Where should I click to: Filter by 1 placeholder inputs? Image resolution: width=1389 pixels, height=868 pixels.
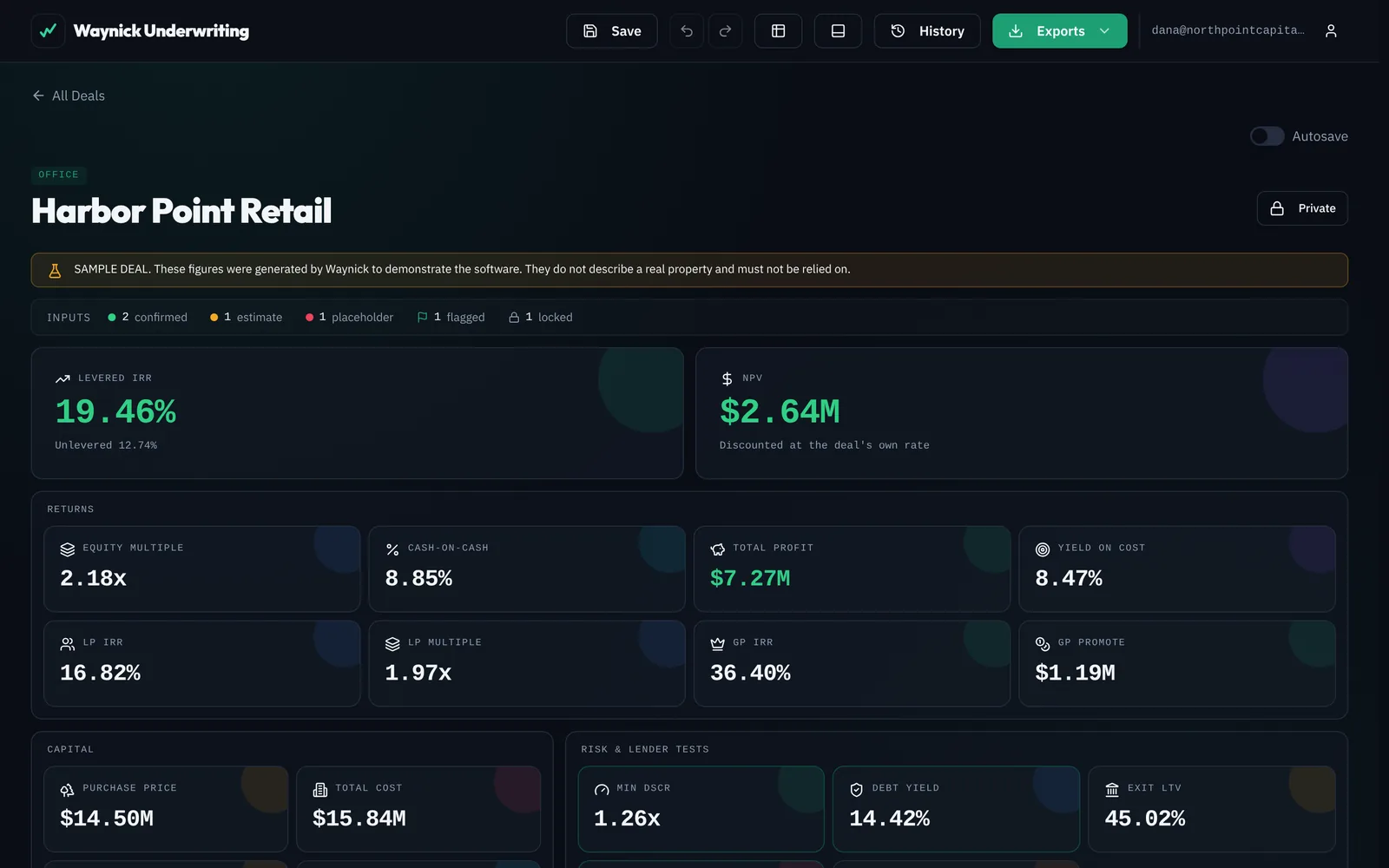pyautogui.click(x=350, y=318)
